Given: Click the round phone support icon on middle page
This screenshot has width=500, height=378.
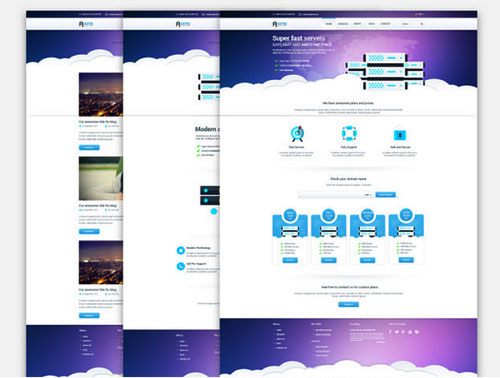Looking at the screenshot, I should [x=181, y=266].
